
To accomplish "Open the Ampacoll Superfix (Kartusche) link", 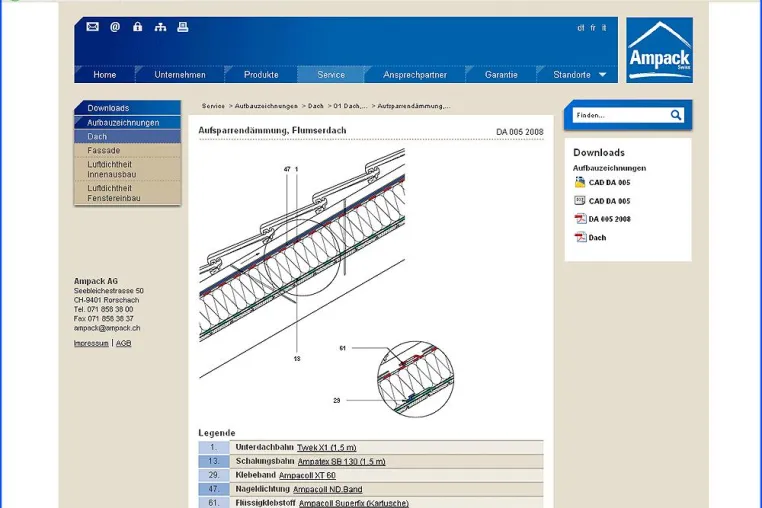I will click(353, 503).
